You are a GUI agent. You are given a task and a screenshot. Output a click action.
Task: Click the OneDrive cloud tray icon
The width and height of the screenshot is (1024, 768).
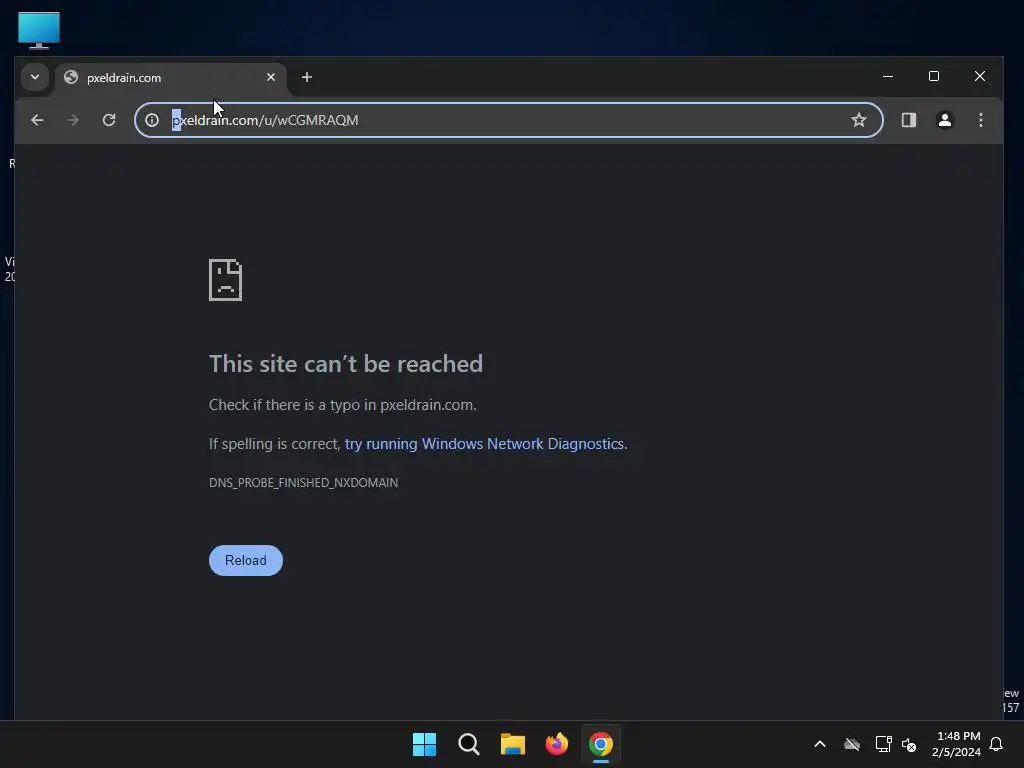[852, 744]
